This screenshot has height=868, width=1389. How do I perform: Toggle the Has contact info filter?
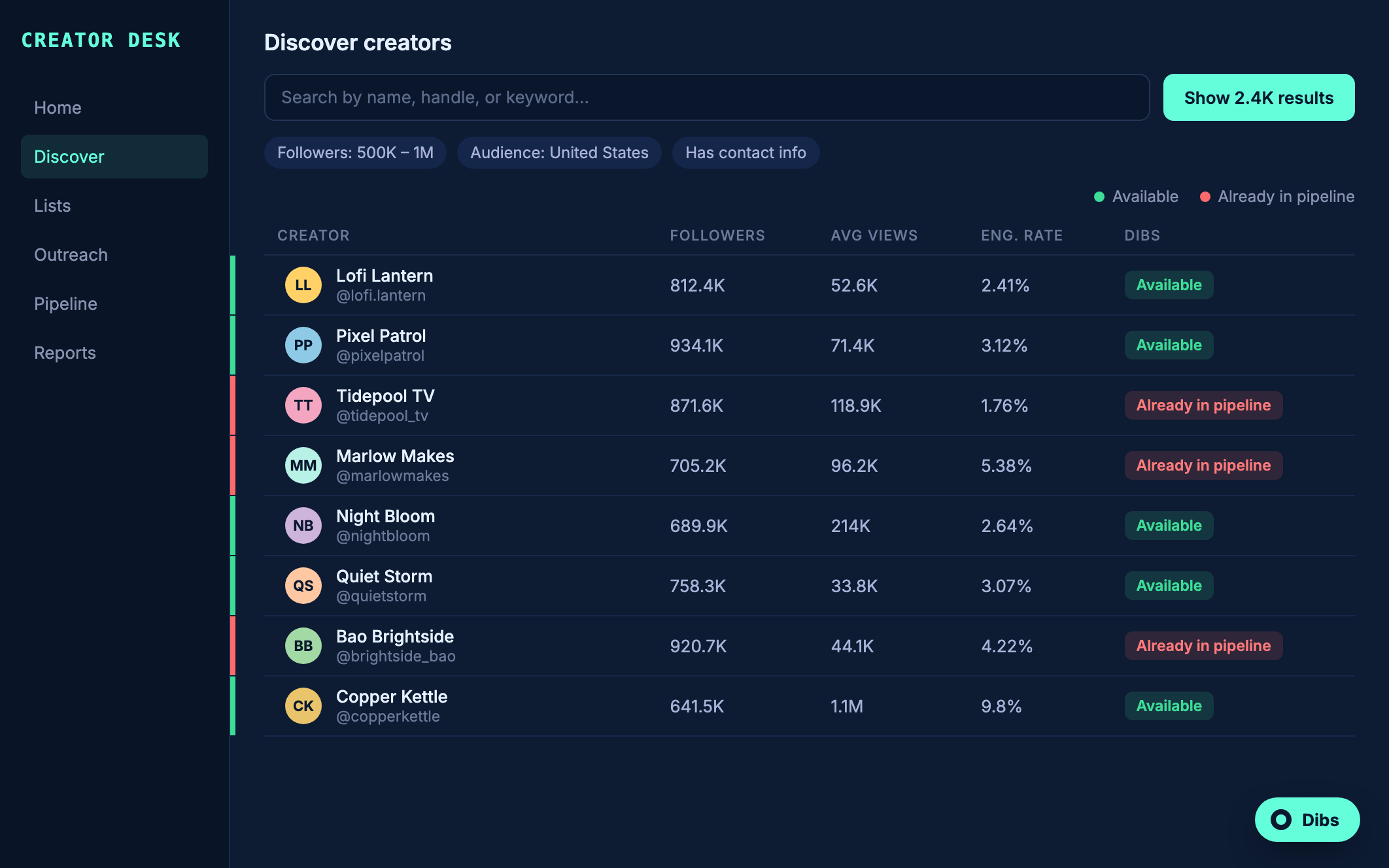746,153
